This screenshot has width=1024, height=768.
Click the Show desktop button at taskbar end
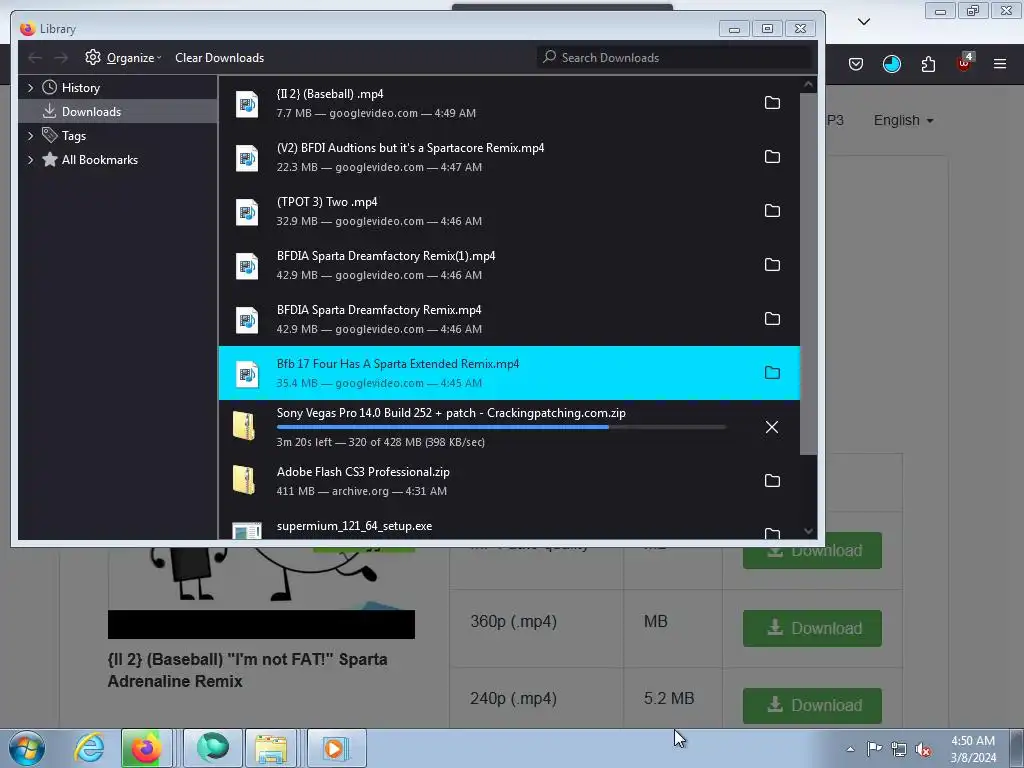pyautogui.click(x=1016, y=748)
